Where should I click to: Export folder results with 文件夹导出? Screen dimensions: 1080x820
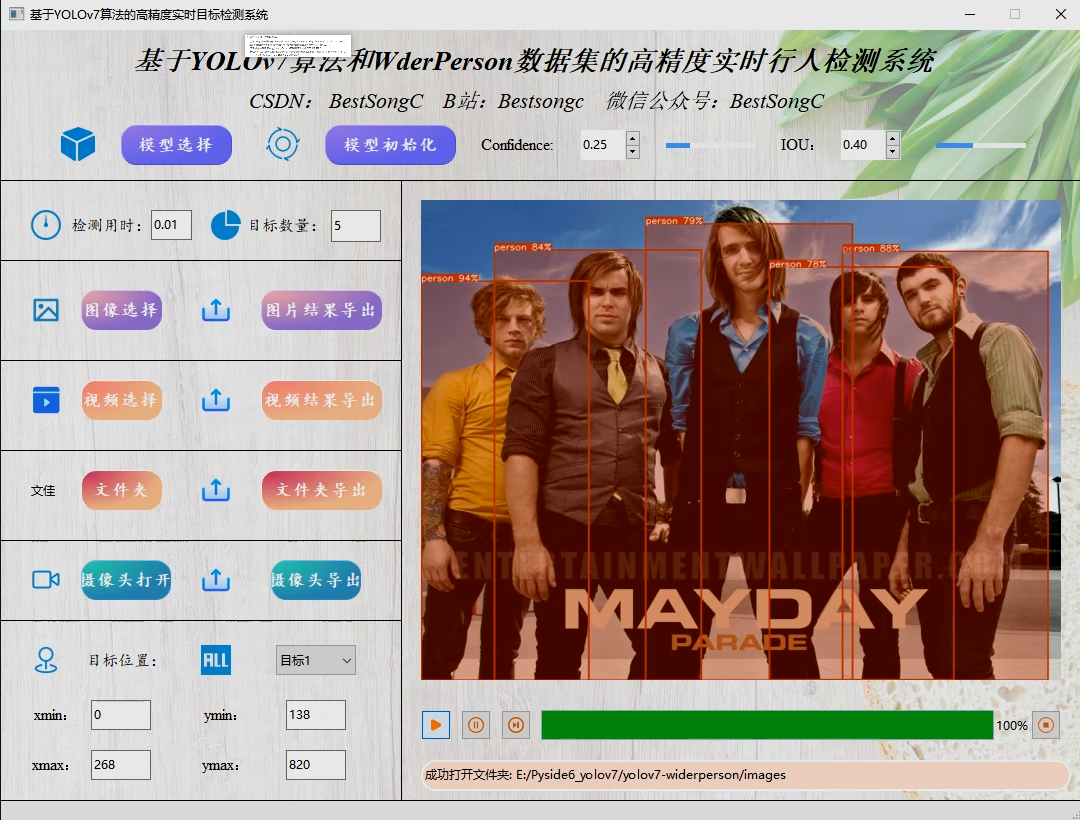pos(322,490)
